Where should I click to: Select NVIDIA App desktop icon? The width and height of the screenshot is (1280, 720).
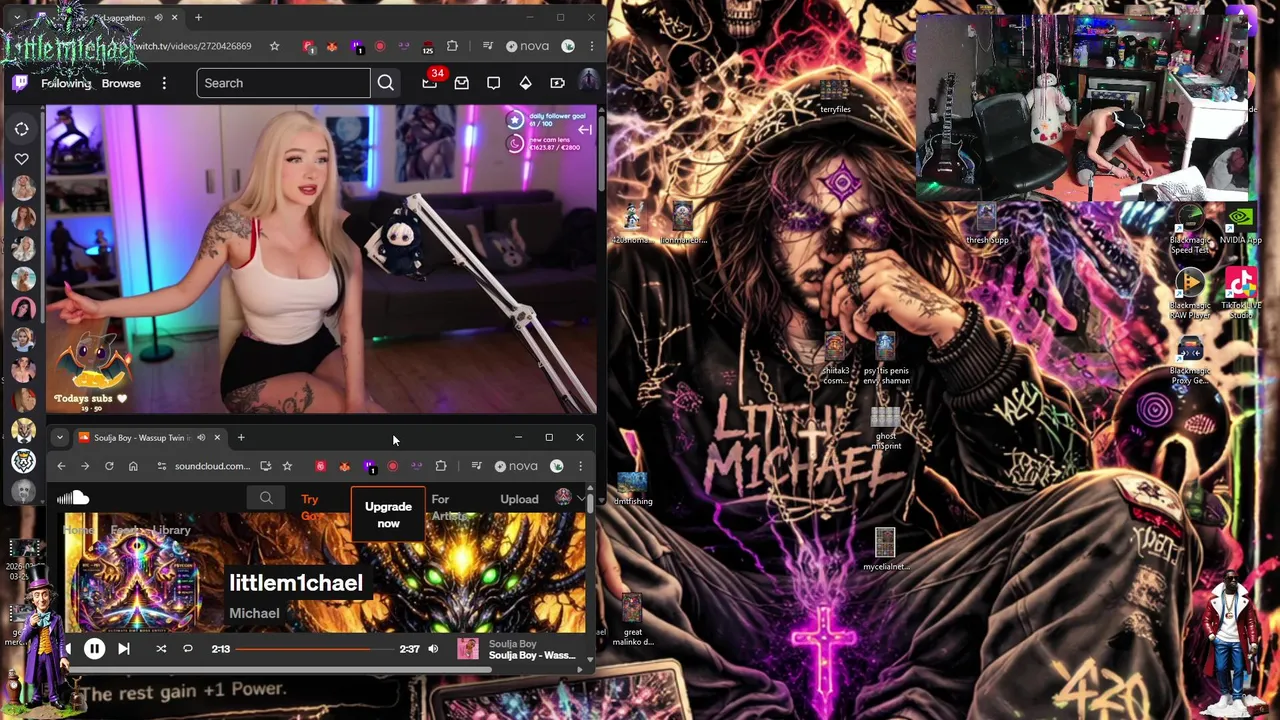(x=1240, y=226)
